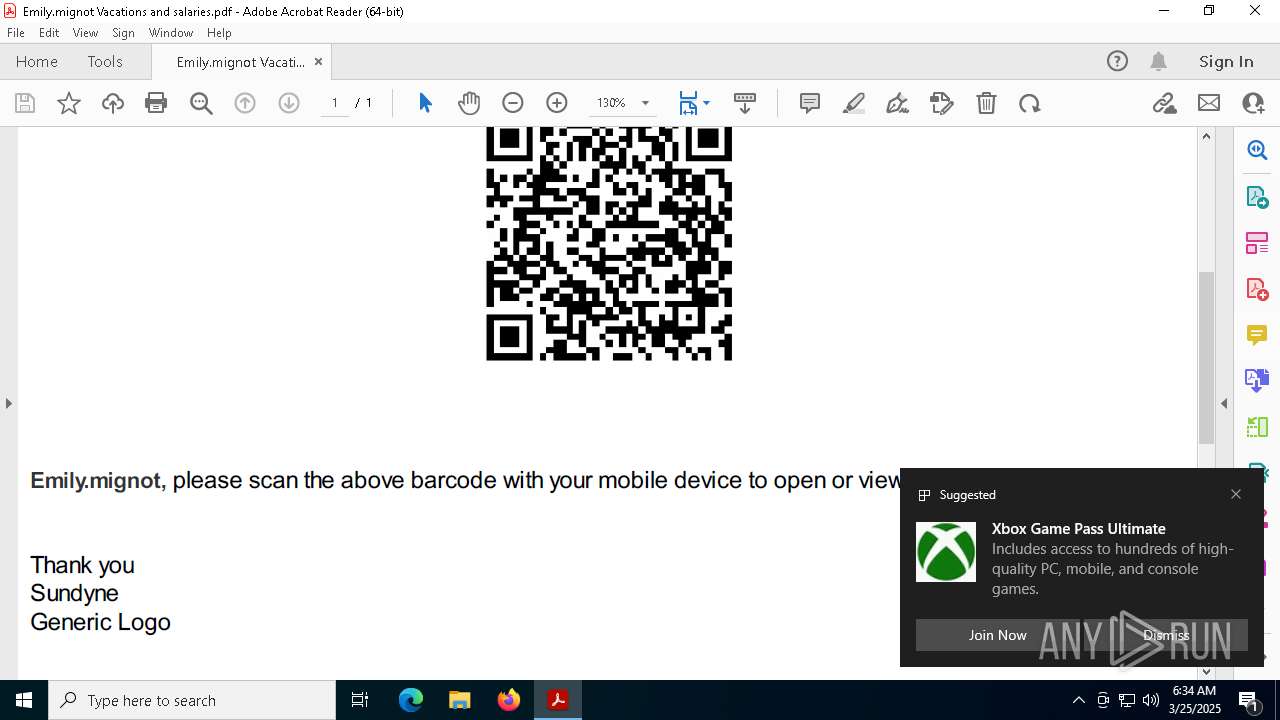Image resolution: width=1280 pixels, height=720 pixels.
Task: Open the Comment tool in sidebar
Action: pyautogui.click(x=1257, y=335)
